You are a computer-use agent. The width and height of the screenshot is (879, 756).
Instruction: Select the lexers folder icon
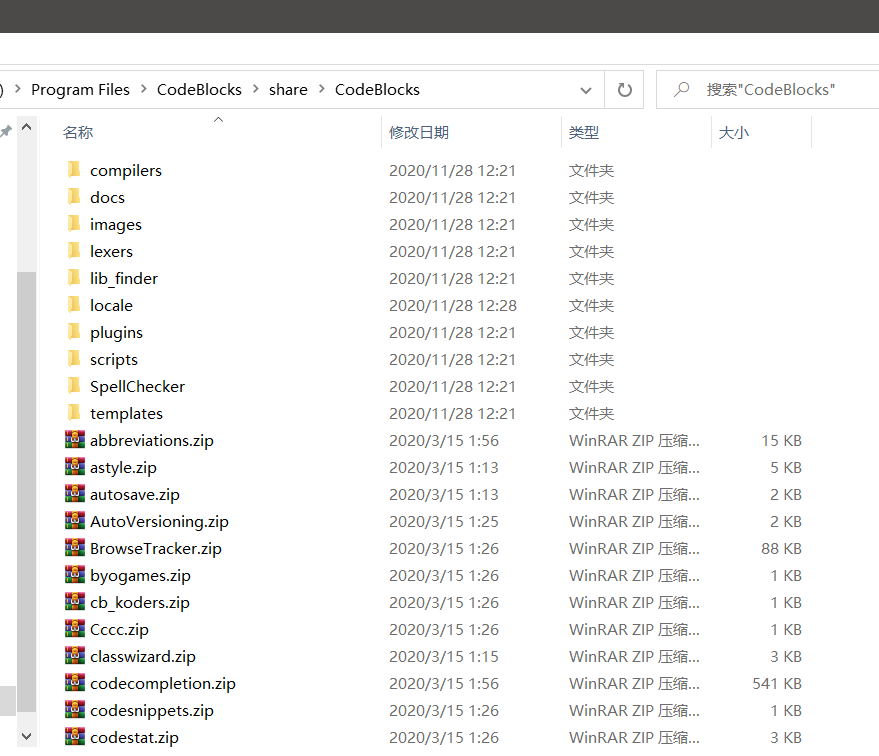(74, 250)
